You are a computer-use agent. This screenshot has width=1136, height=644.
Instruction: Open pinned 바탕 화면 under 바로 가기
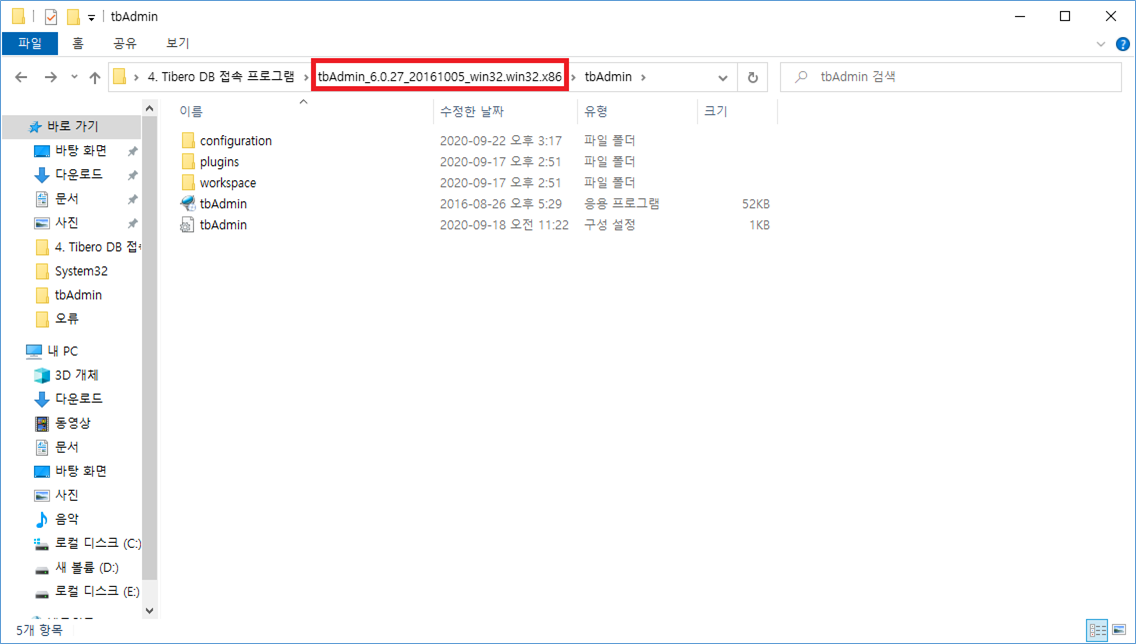(81, 151)
